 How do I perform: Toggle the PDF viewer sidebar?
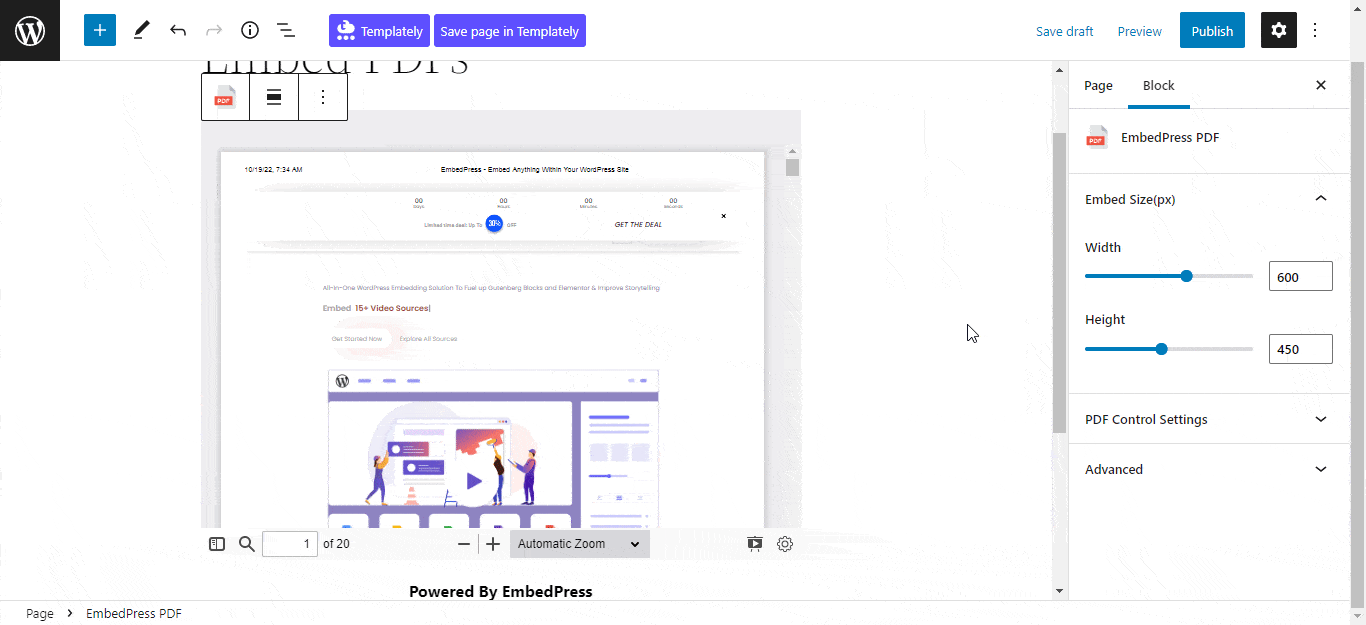pyautogui.click(x=217, y=544)
